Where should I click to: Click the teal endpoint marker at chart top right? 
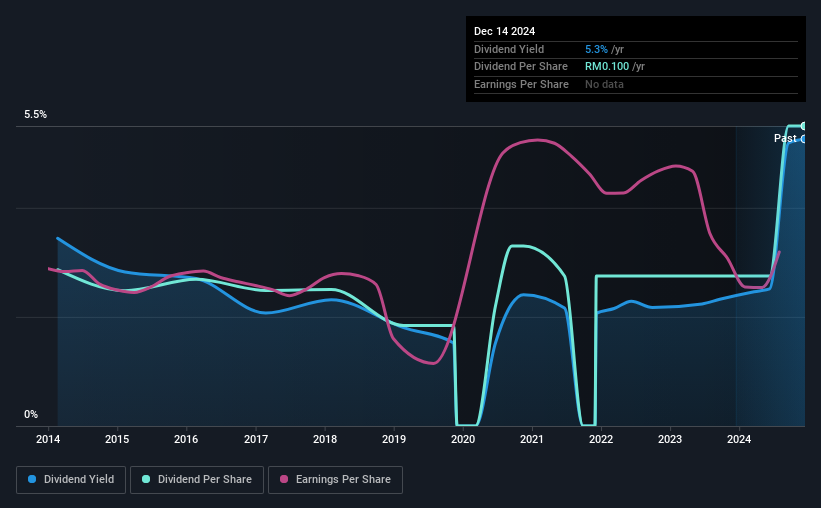[803, 126]
